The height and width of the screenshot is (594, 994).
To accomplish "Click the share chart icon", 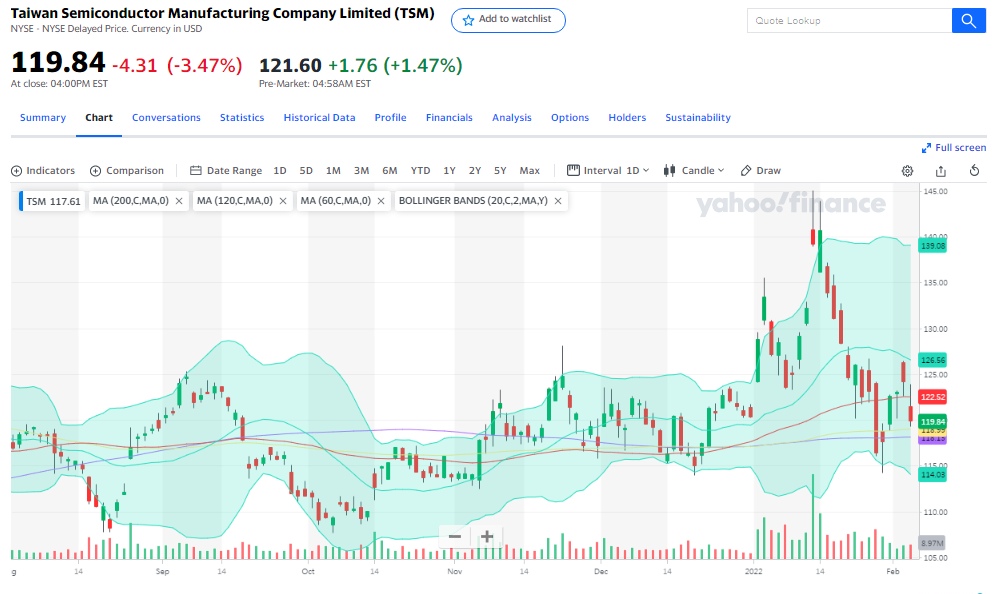I will point(941,171).
